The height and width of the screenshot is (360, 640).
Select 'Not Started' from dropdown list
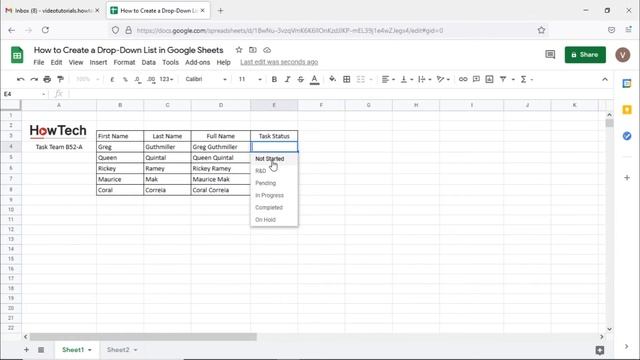[x=274, y=158]
